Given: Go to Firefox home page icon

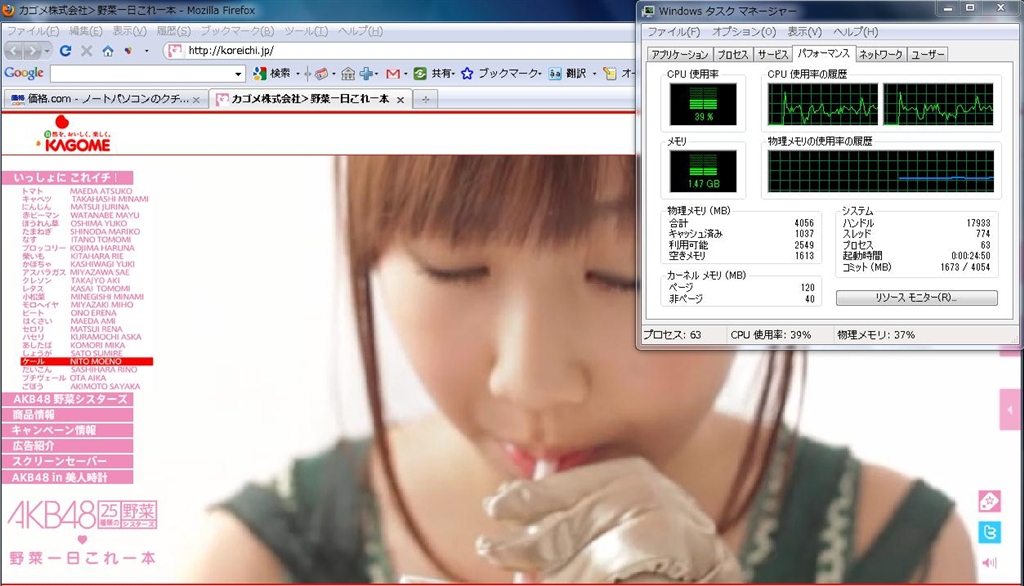Looking at the screenshot, I should tap(108, 50).
